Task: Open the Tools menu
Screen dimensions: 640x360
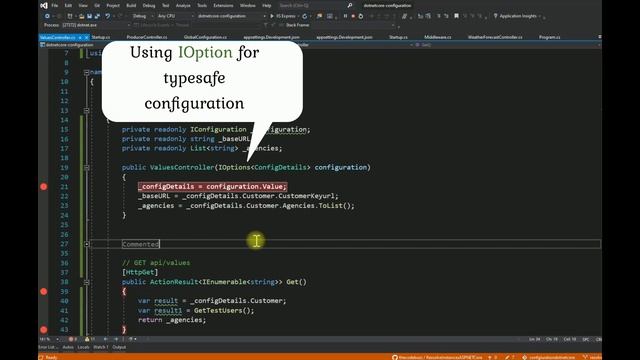Action: [x=202, y=5]
